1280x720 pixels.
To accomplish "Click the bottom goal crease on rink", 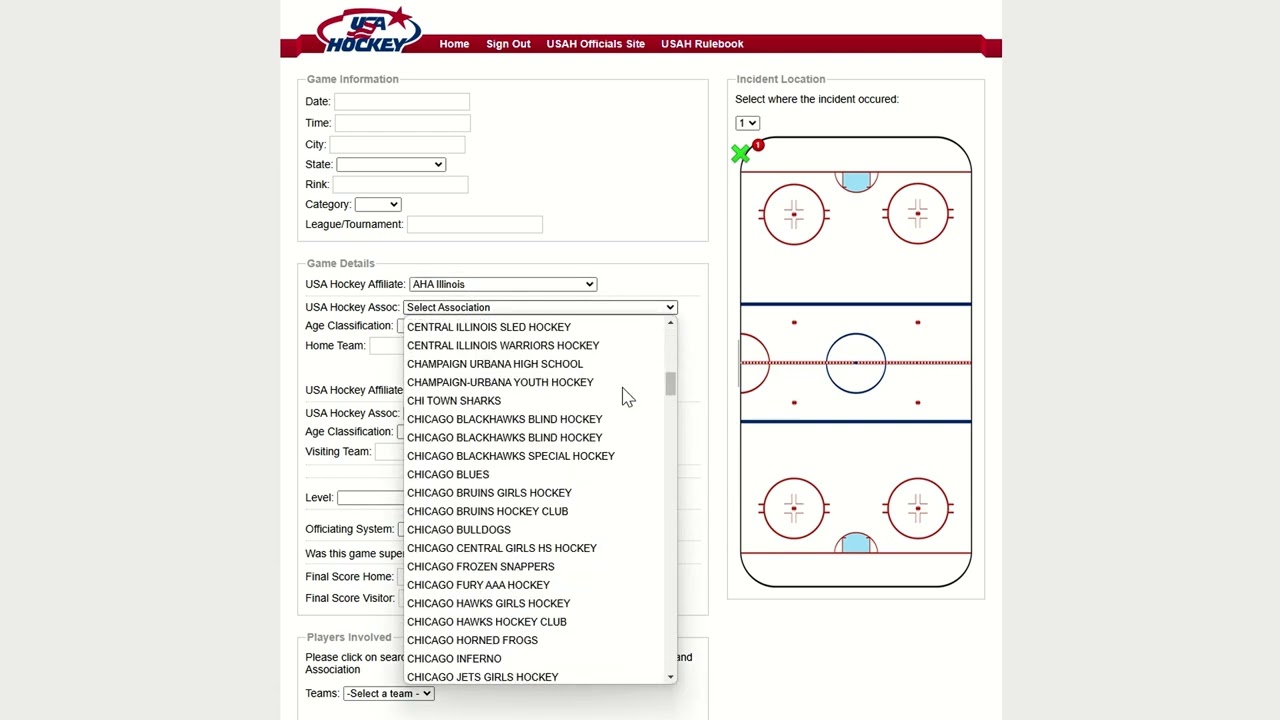I will point(856,543).
